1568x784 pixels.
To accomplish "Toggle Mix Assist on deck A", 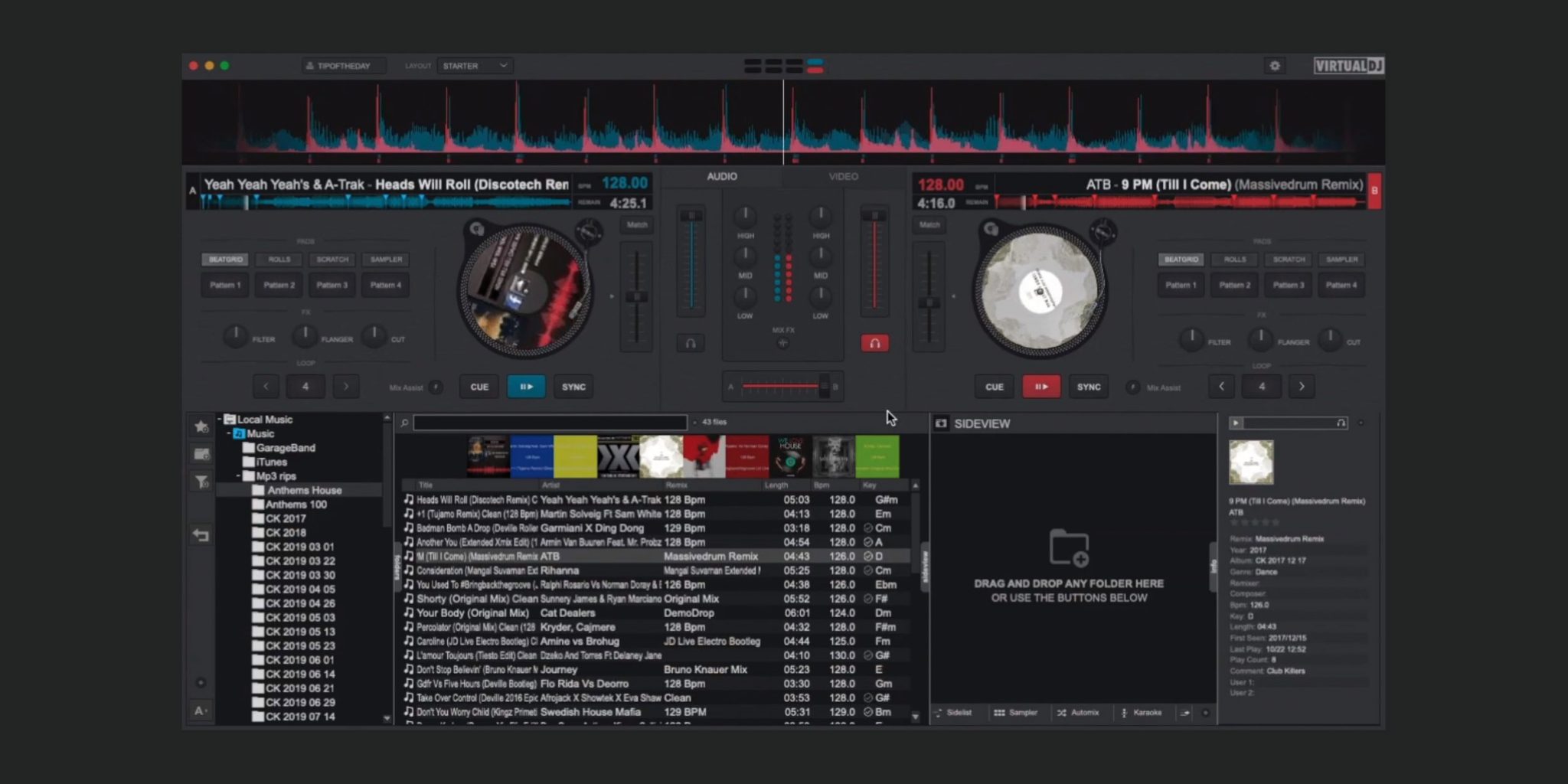I will [x=436, y=387].
